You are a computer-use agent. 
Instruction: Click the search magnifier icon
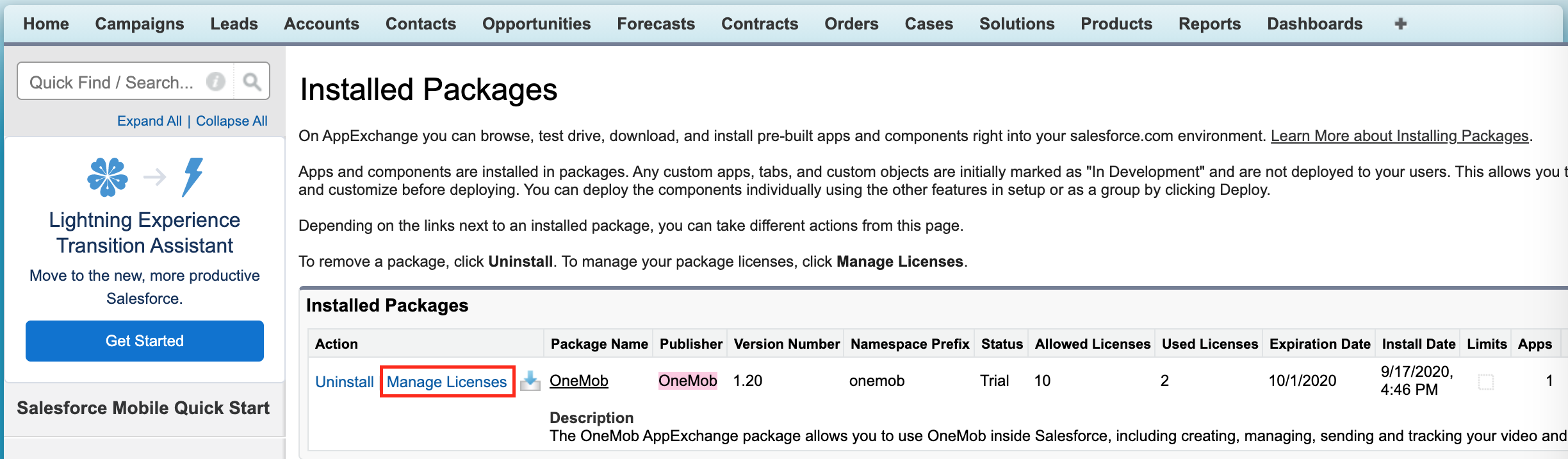coord(252,81)
